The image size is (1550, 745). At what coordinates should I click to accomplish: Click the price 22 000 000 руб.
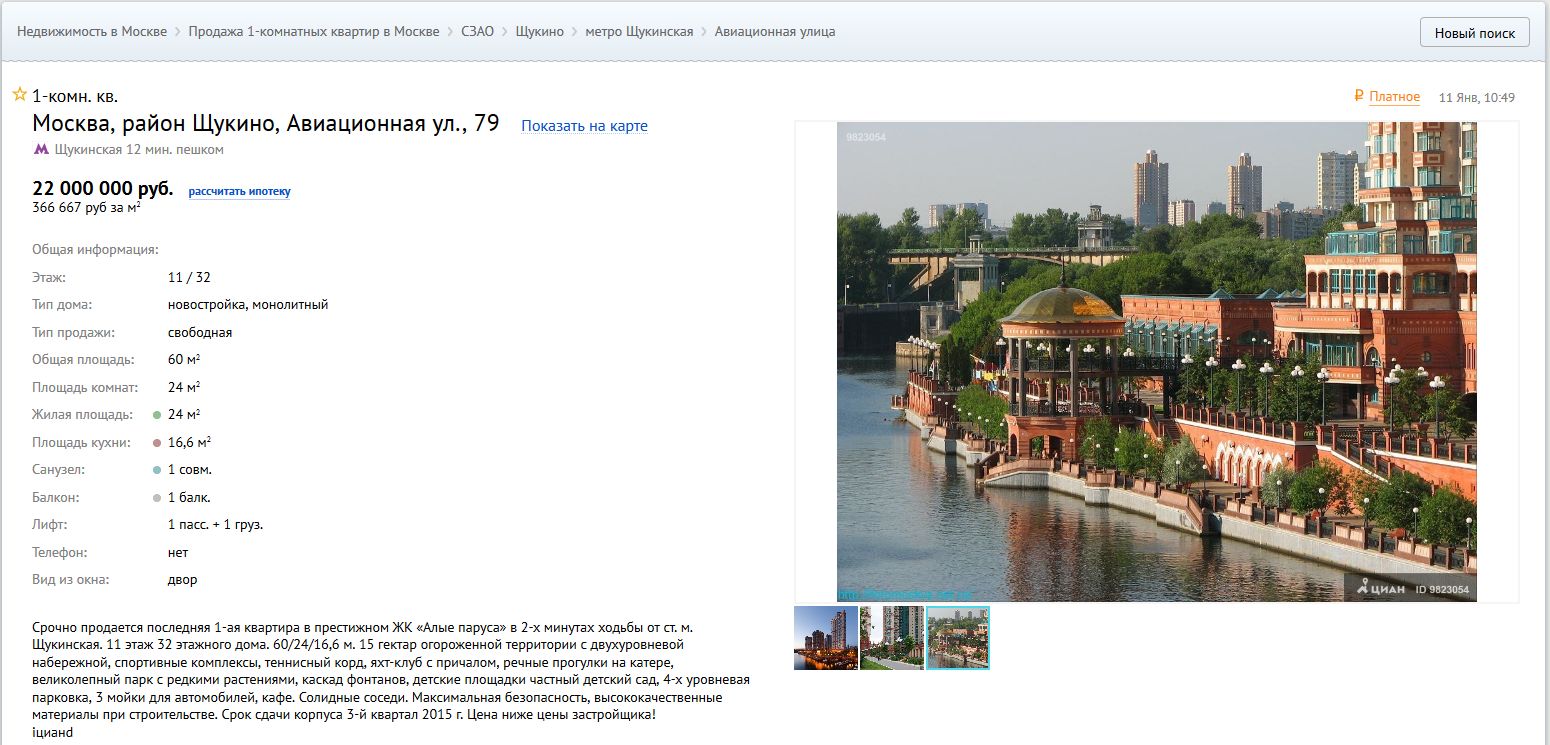[x=103, y=189]
